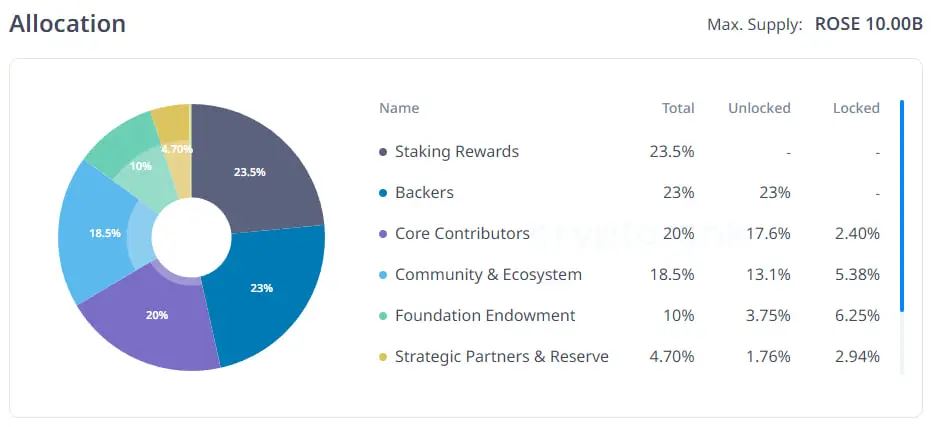Click the ROSE 10.00B max supply value
This screenshot has height=427, width=943.
click(x=868, y=24)
